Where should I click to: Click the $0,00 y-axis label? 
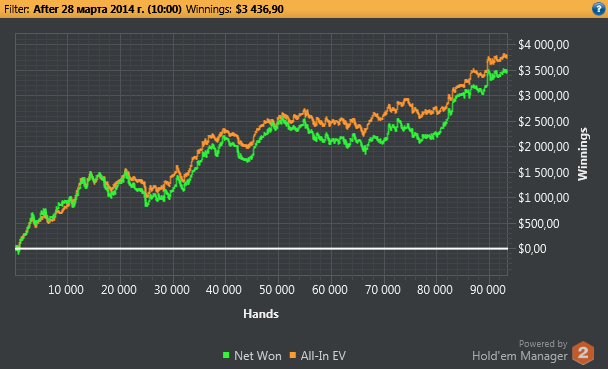coord(532,249)
